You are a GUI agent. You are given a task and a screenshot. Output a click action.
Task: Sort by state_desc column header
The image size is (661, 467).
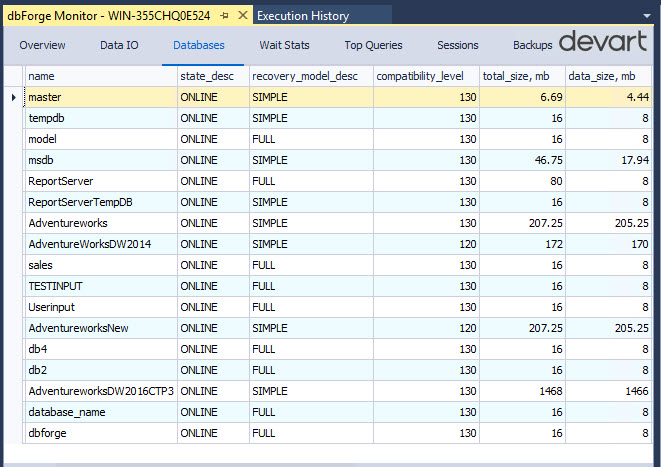tap(213, 76)
